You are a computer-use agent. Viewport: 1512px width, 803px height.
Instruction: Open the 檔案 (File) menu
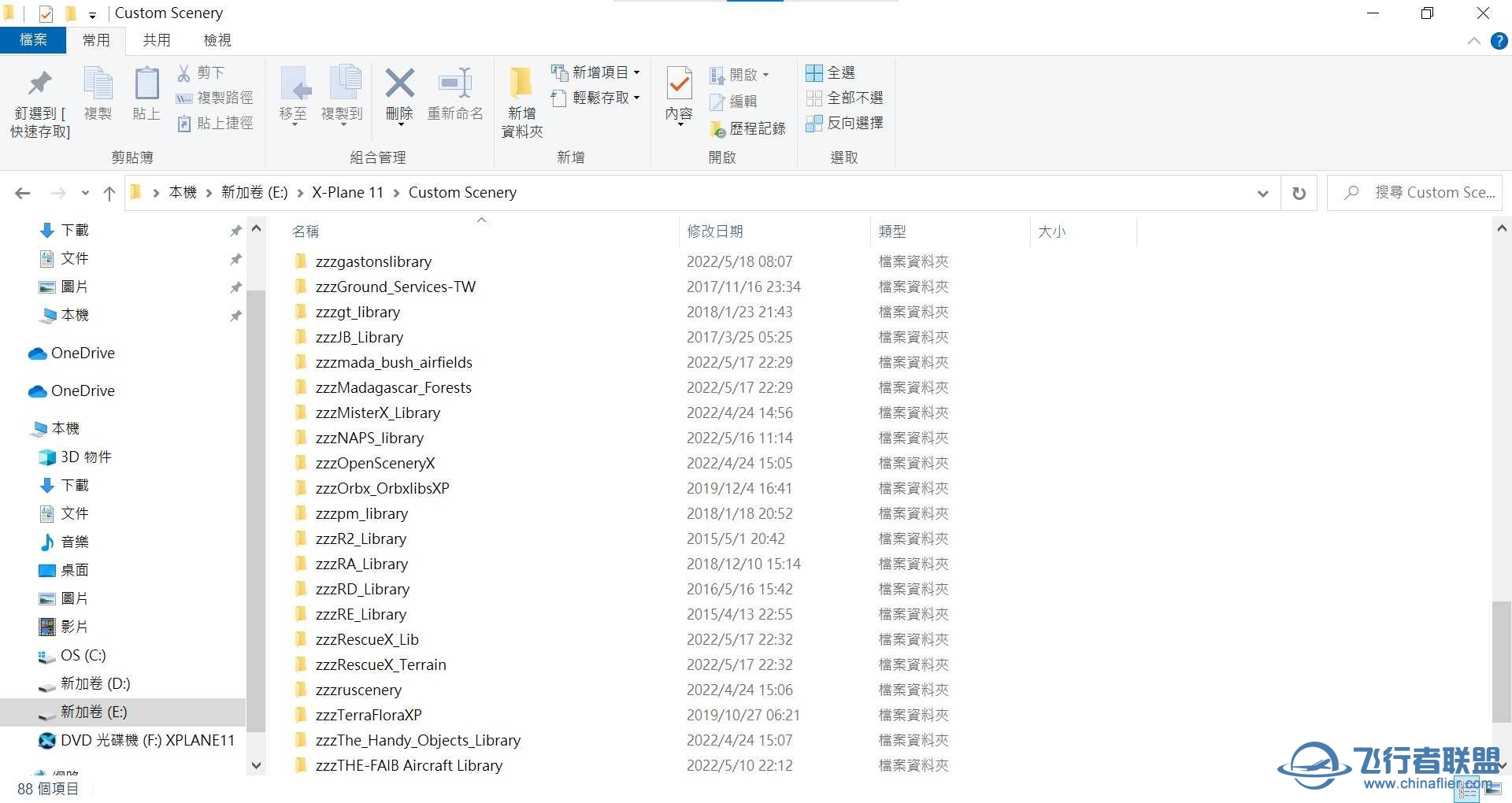click(33, 40)
